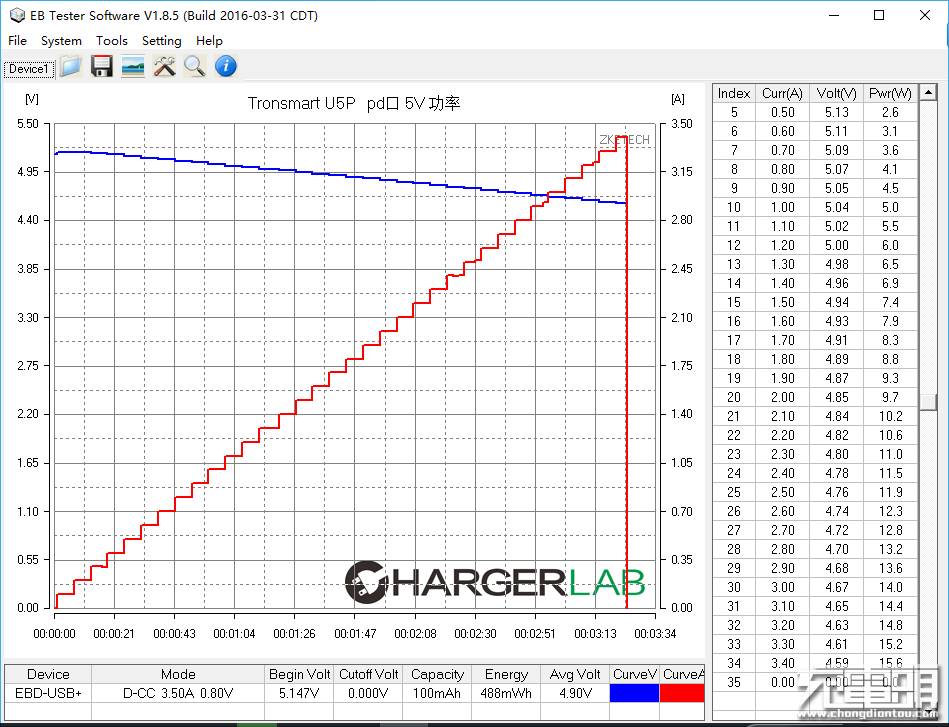The width and height of the screenshot is (949, 727).
Task: Select table row with index 20
Action: [815, 397]
